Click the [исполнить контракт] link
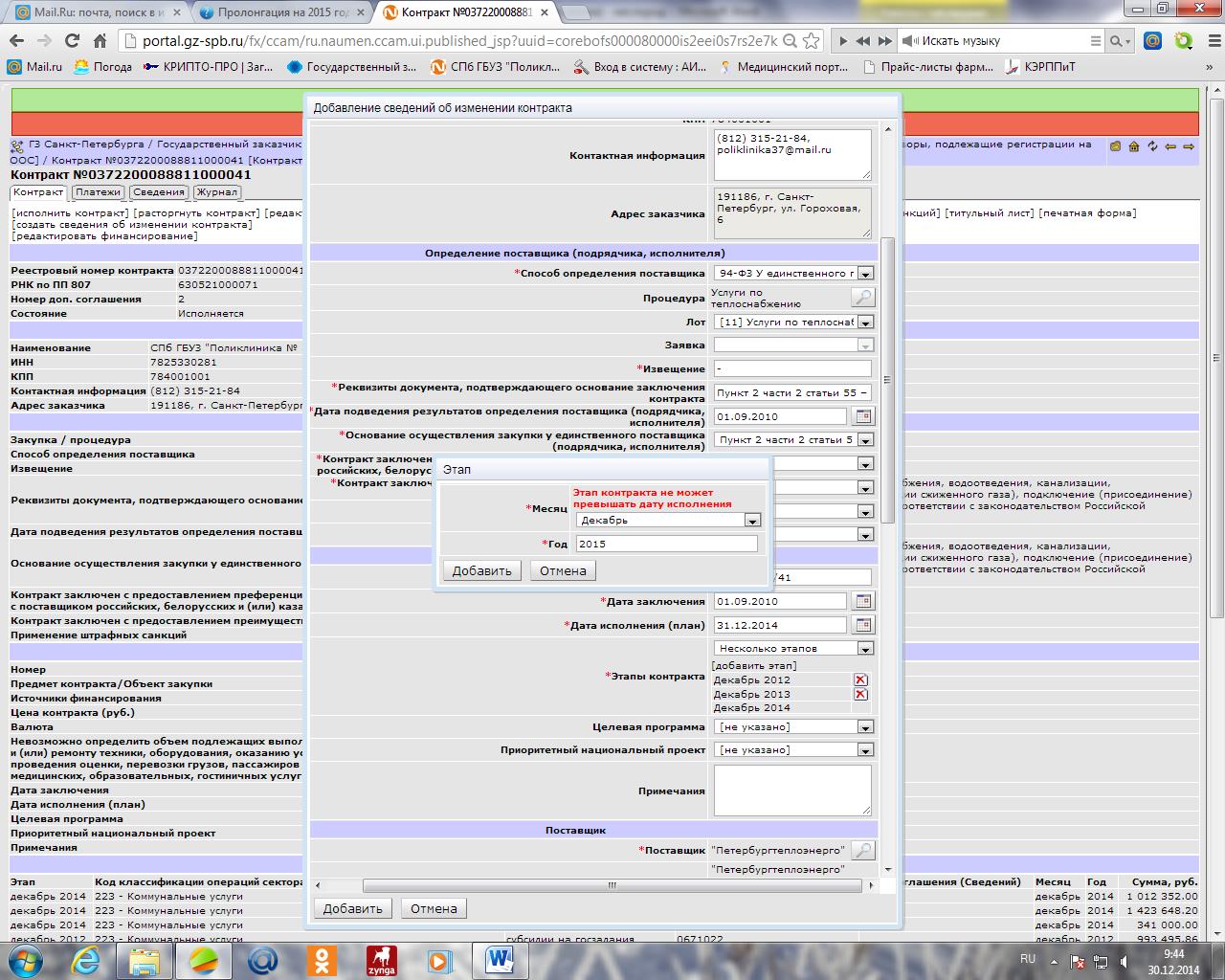This screenshot has width=1225, height=980. 70,212
